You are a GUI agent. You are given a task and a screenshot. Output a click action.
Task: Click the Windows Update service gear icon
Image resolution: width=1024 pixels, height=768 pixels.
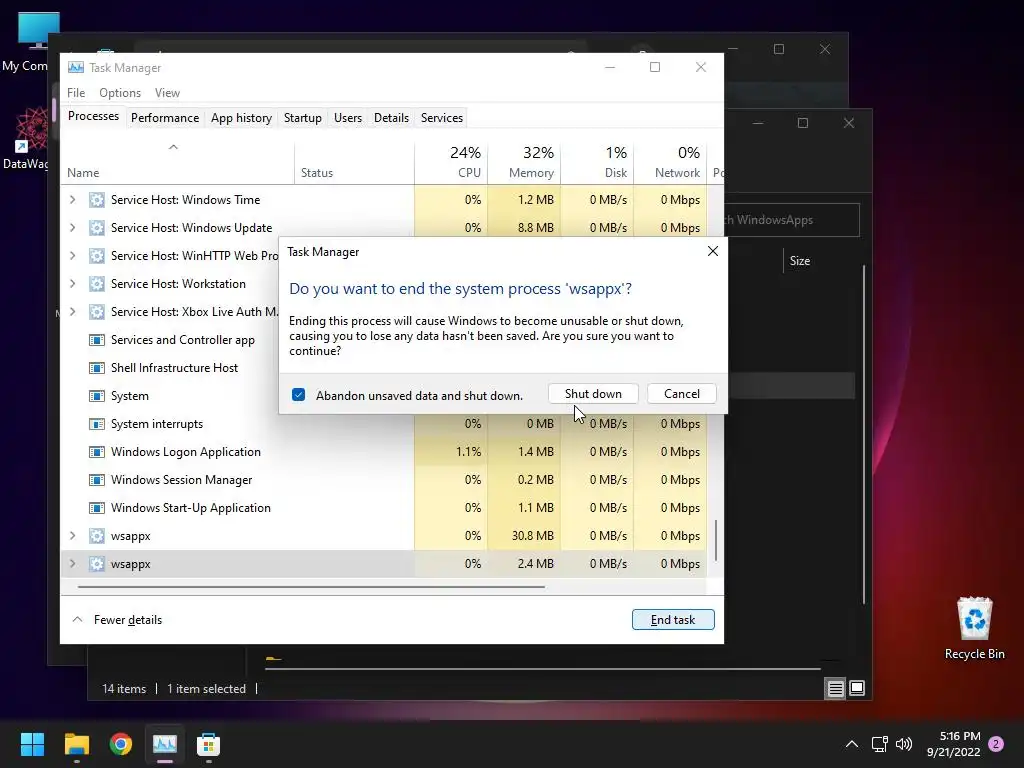click(97, 228)
